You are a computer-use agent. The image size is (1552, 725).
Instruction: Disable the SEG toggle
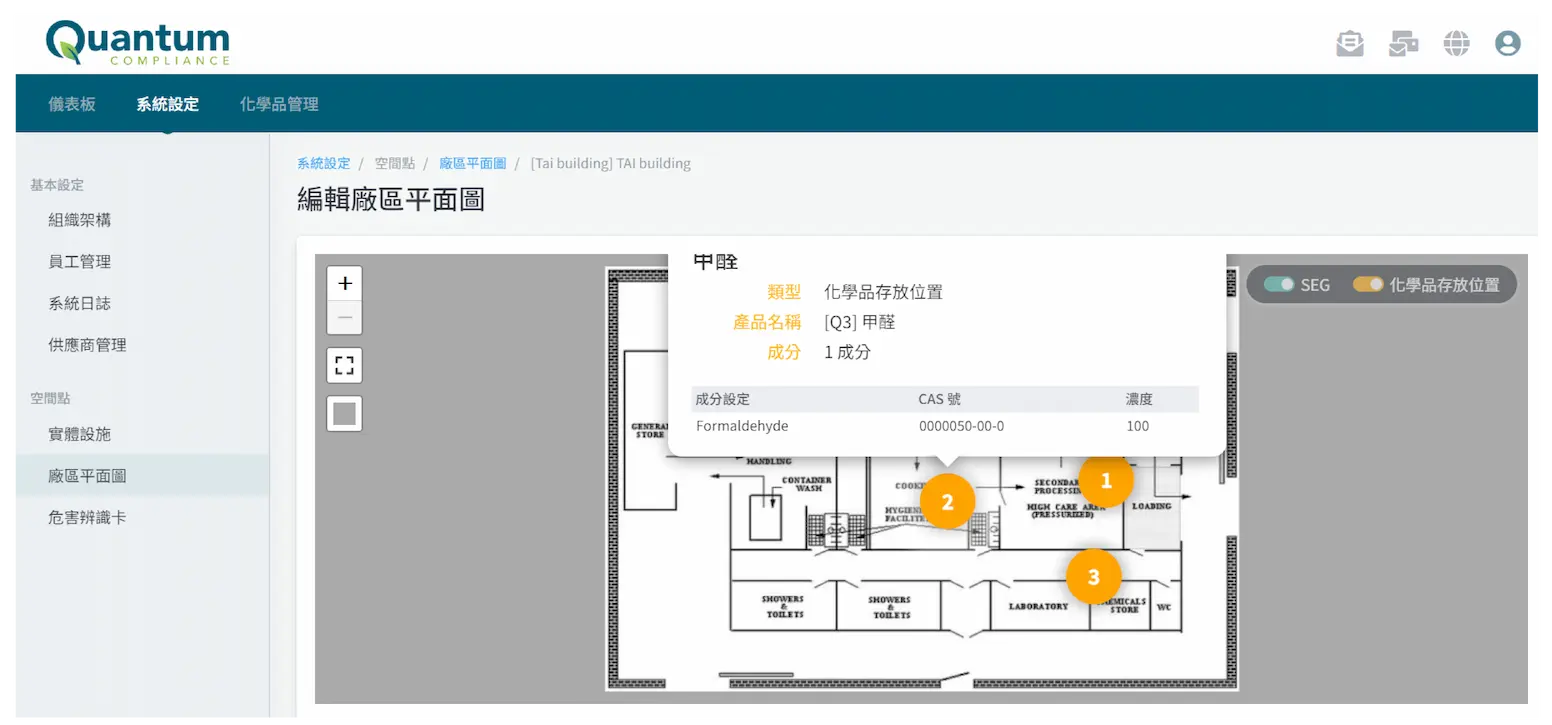[x=1279, y=284]
